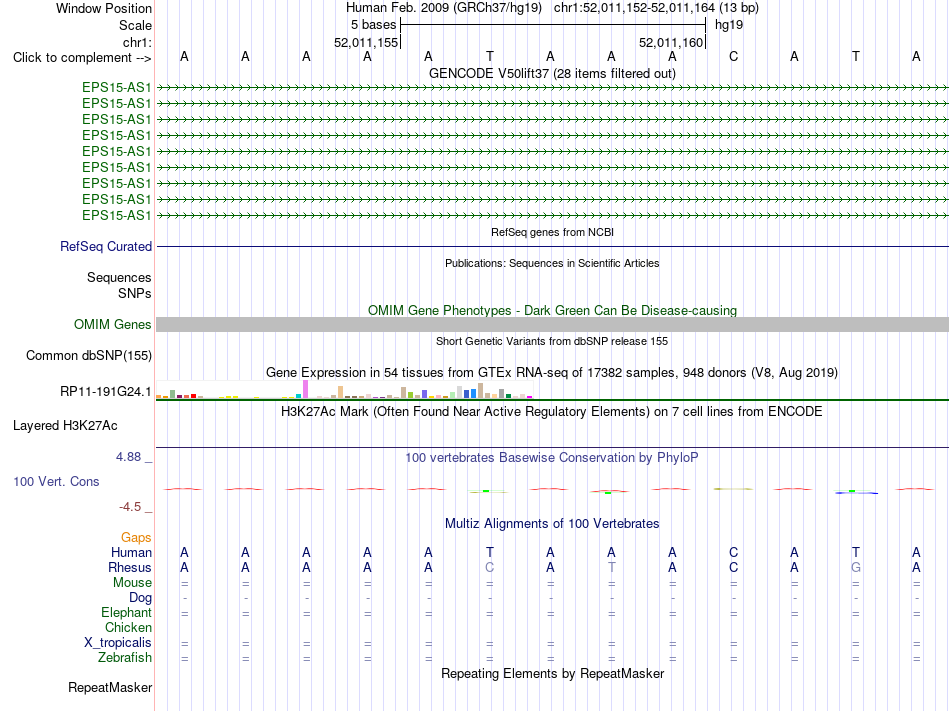This screenshot has height=711, width=950.
Task: Click the '5 bases' scale bar
Action: [x=553, y=25]
